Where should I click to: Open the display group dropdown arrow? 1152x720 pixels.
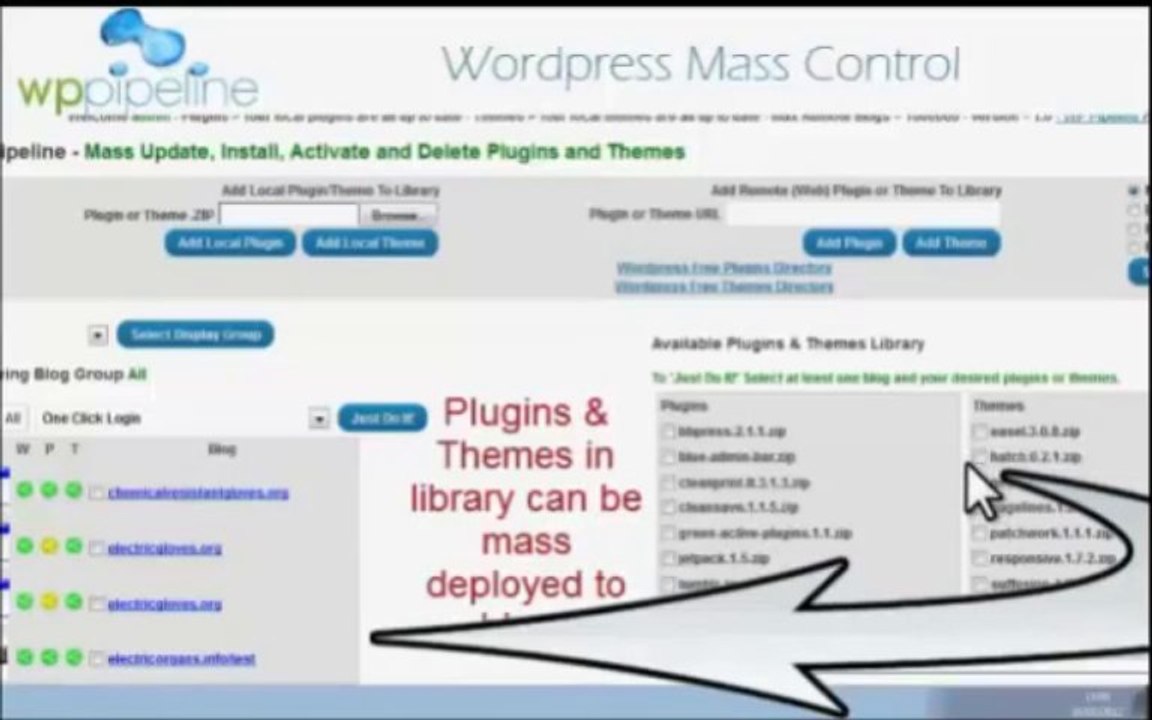98,336
